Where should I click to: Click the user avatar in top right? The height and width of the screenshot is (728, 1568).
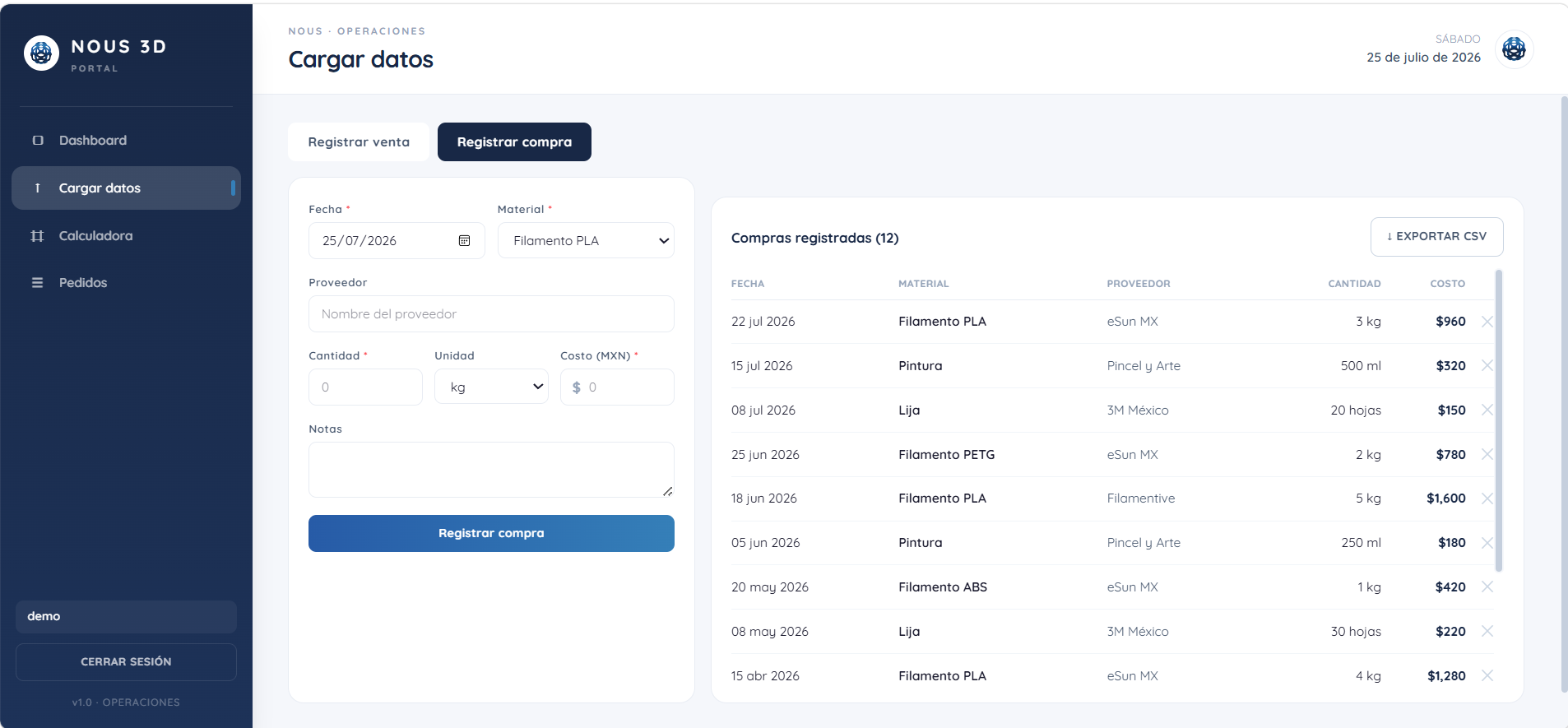click(x=1514, y=49)
